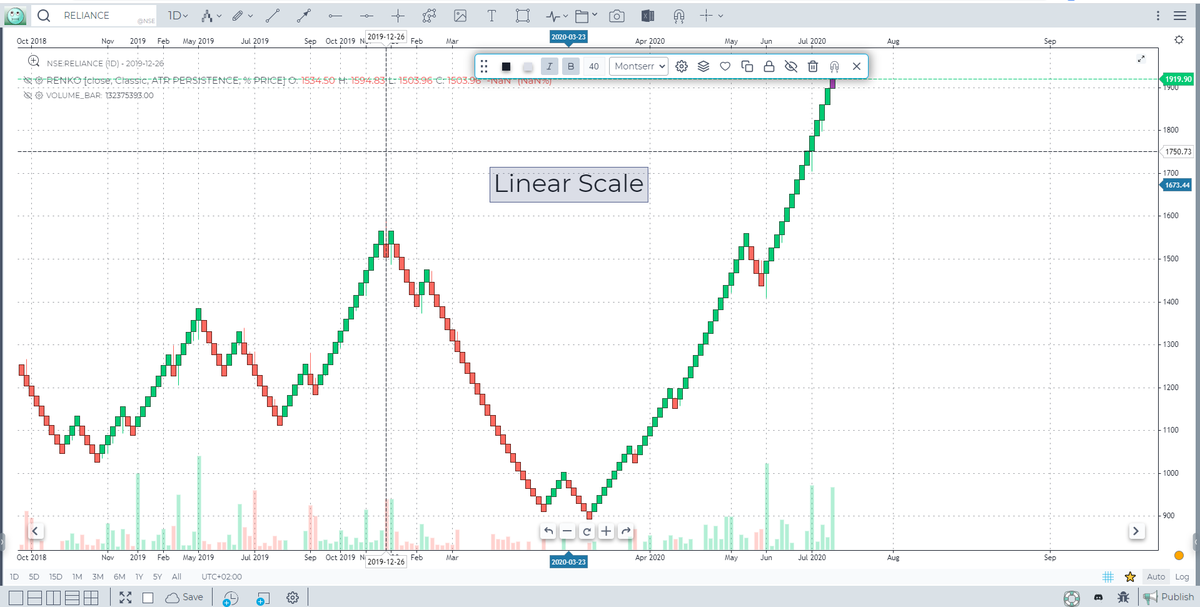Toggle magnet mode in top toolbar

point(678,16)
